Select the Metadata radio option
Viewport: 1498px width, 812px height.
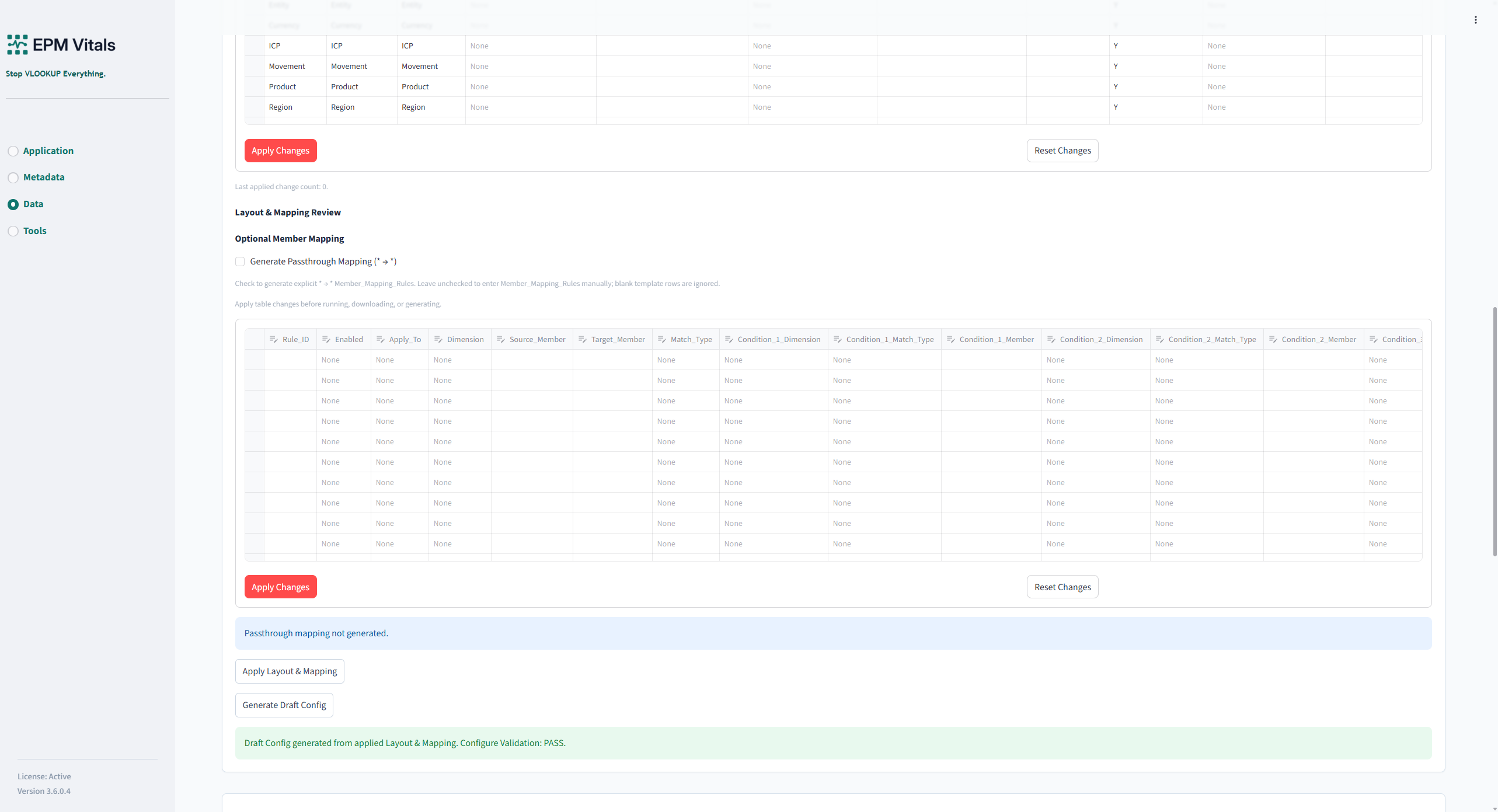[13, 177]
